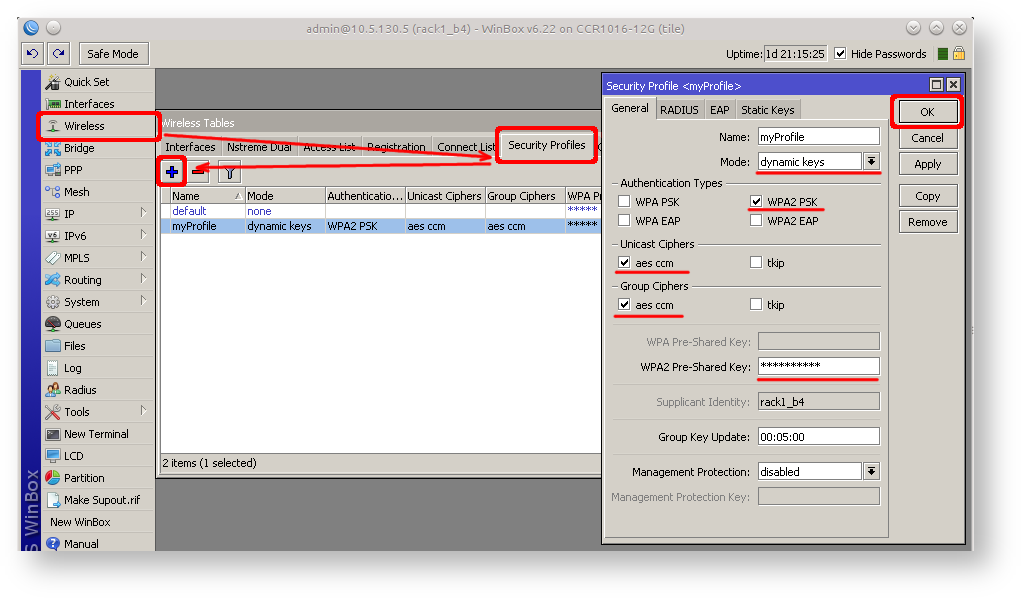Viewport: 1022px width, 599px height.
Task: Click the red minus remove button
Action: pos(199,172)
